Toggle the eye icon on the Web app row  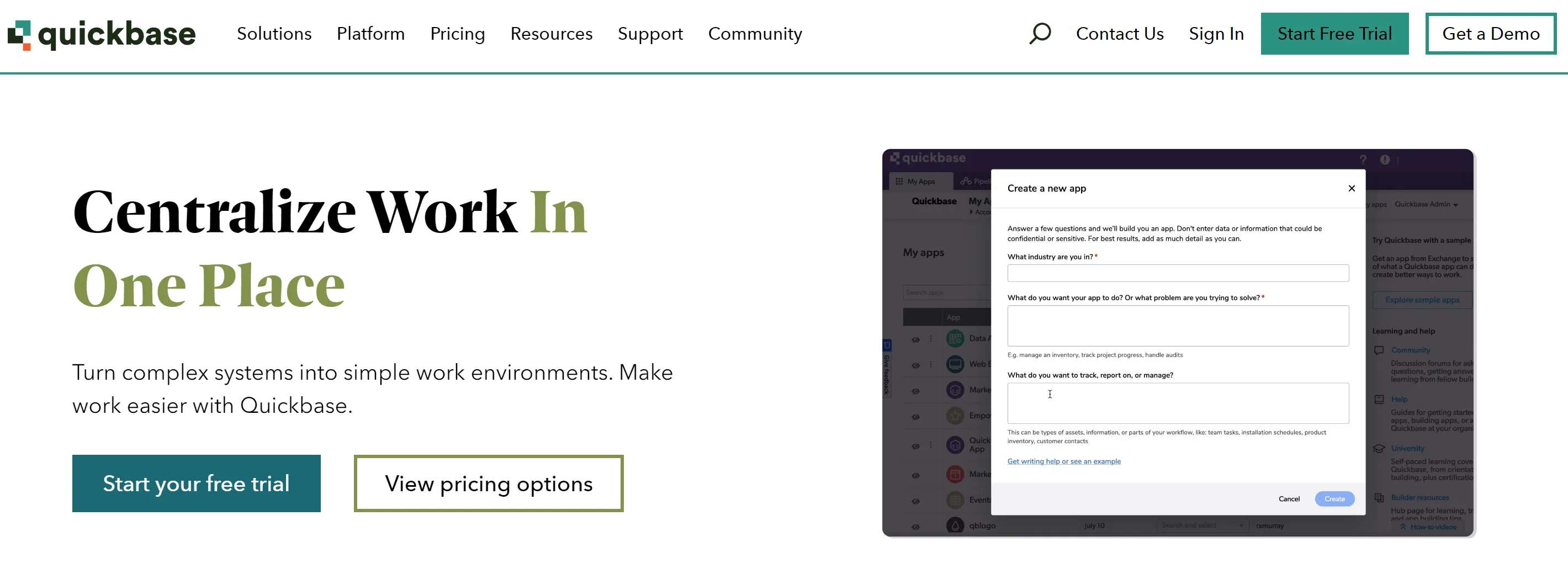click(x=915, y=365)
